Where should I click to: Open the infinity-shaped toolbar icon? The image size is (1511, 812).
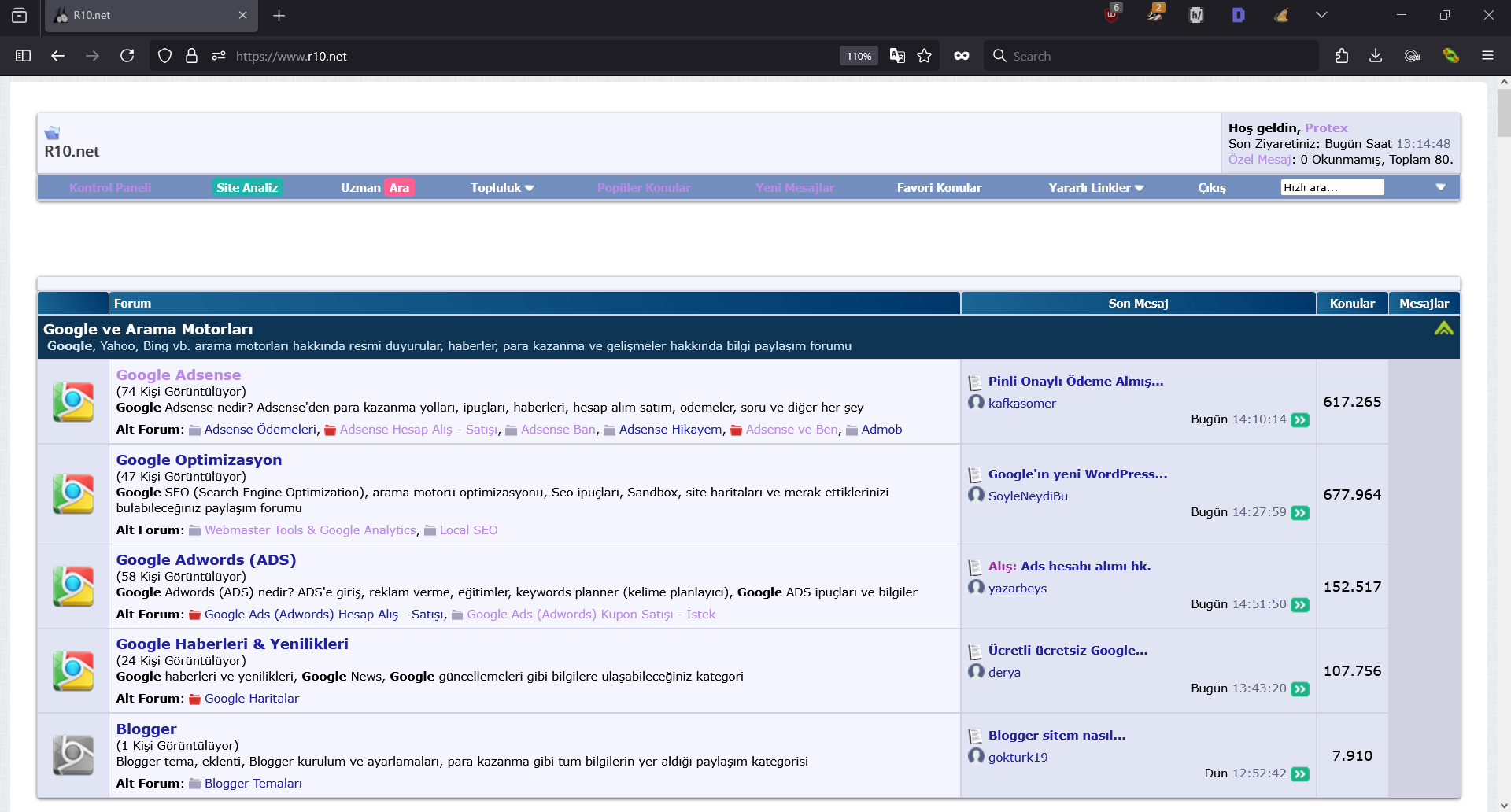tap(962, 56)
